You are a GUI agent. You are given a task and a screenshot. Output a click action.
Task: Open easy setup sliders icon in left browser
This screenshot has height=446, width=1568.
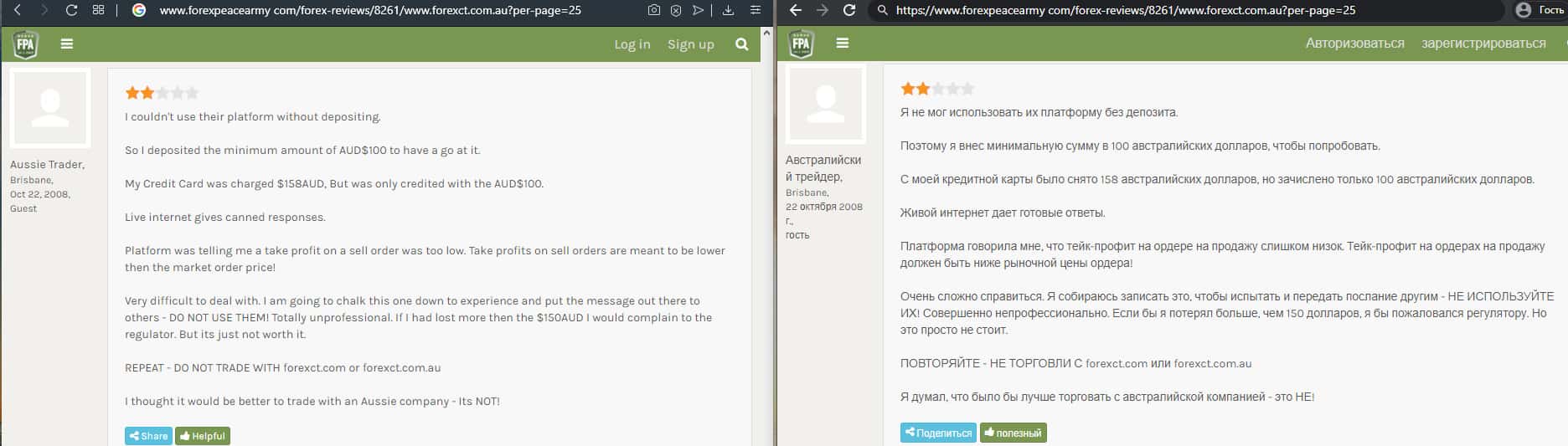click(x=756, y=10)
